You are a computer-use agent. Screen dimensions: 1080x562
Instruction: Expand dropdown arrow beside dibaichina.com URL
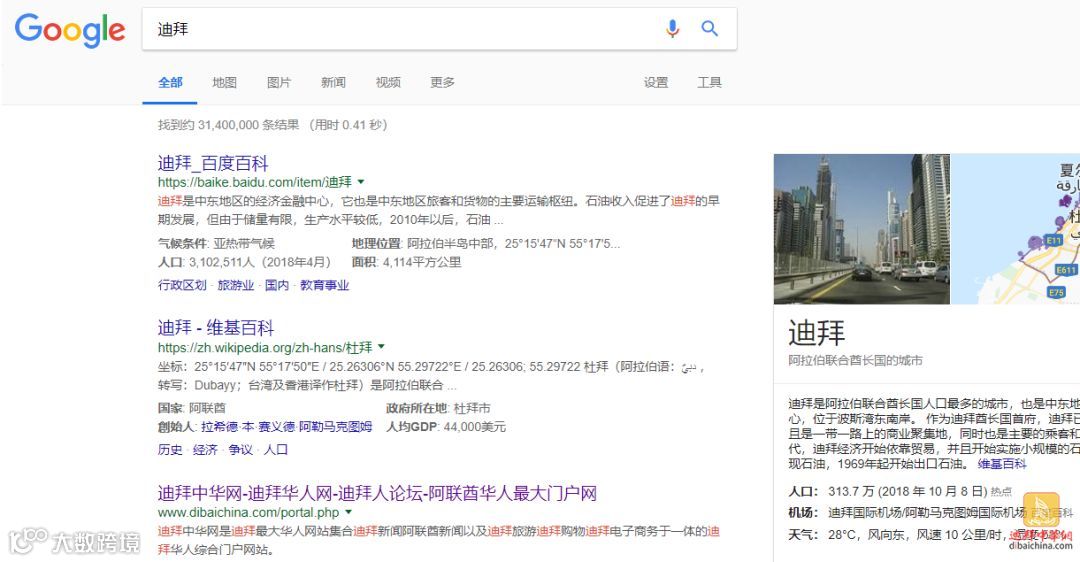[349, 512]
